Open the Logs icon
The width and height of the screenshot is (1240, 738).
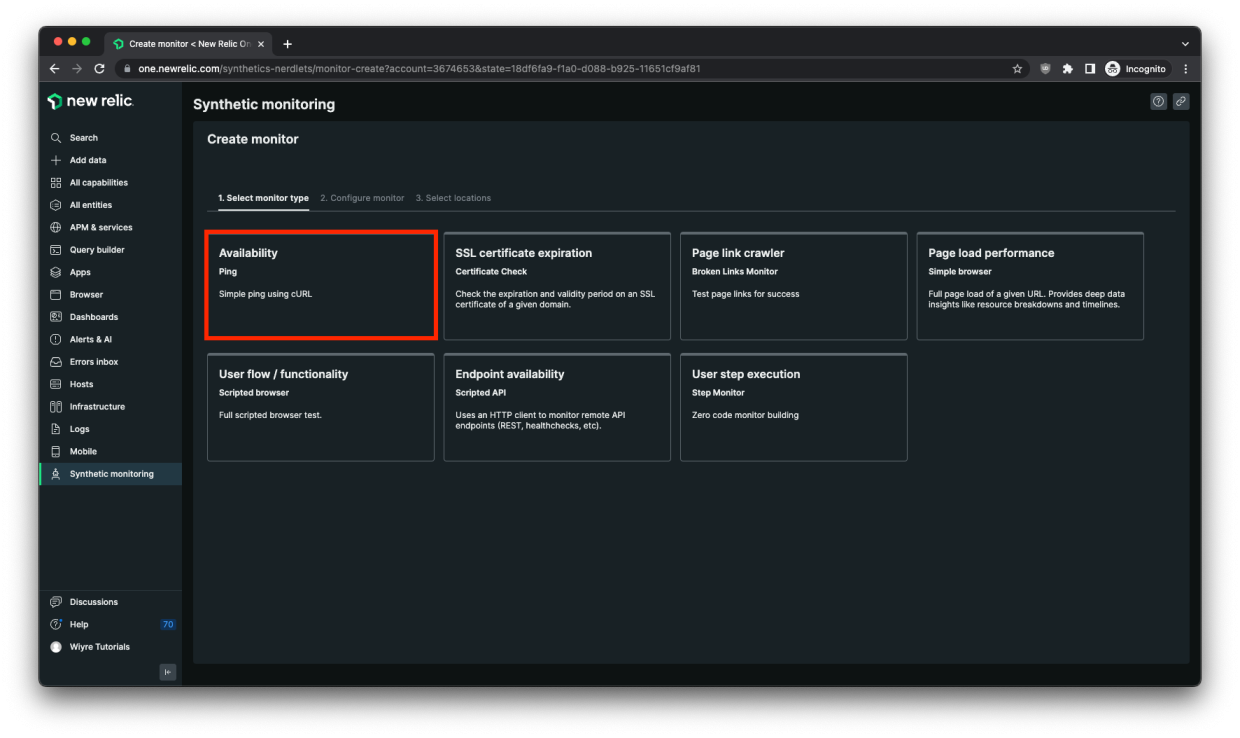coord(56,429)
